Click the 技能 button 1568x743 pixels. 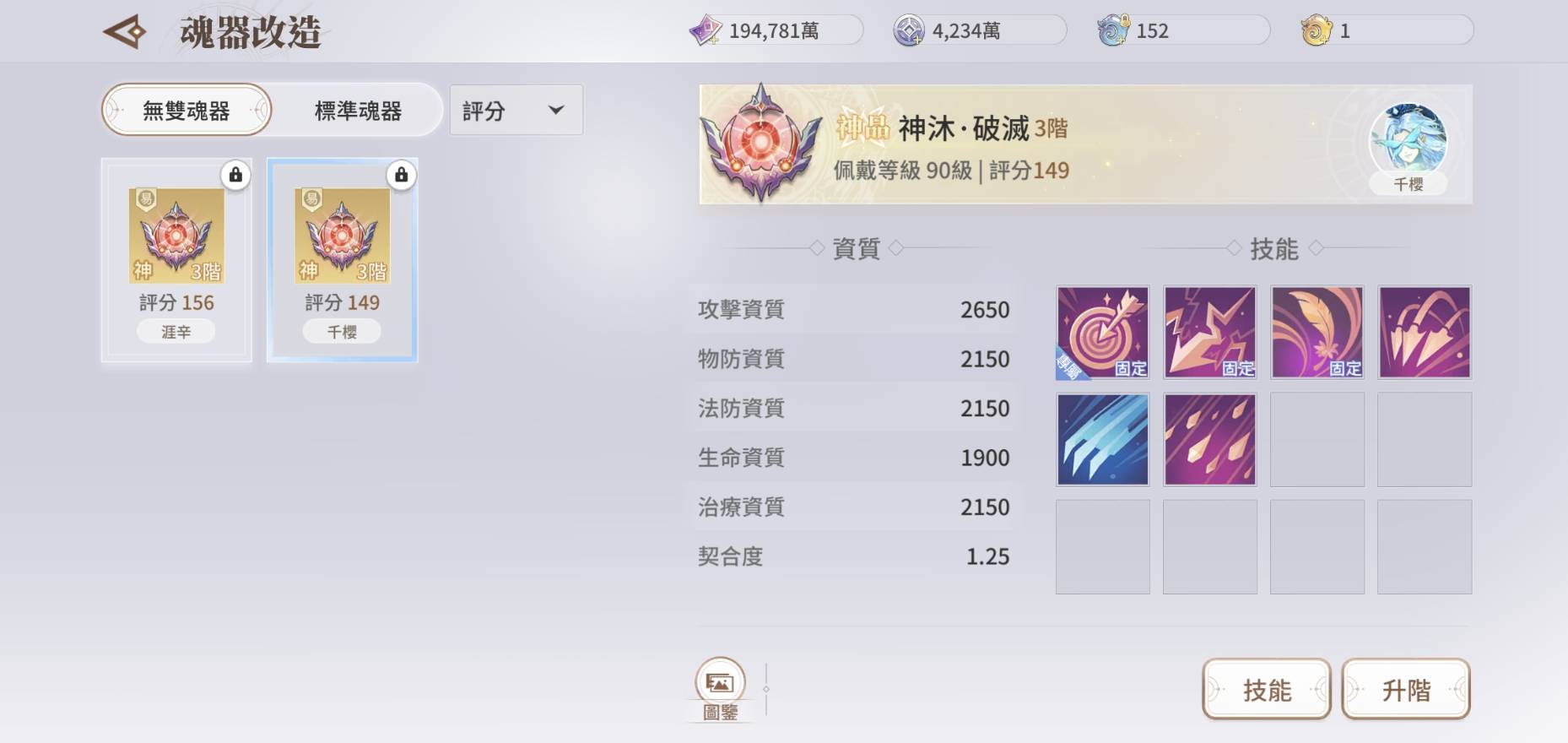click(1266, 690)
